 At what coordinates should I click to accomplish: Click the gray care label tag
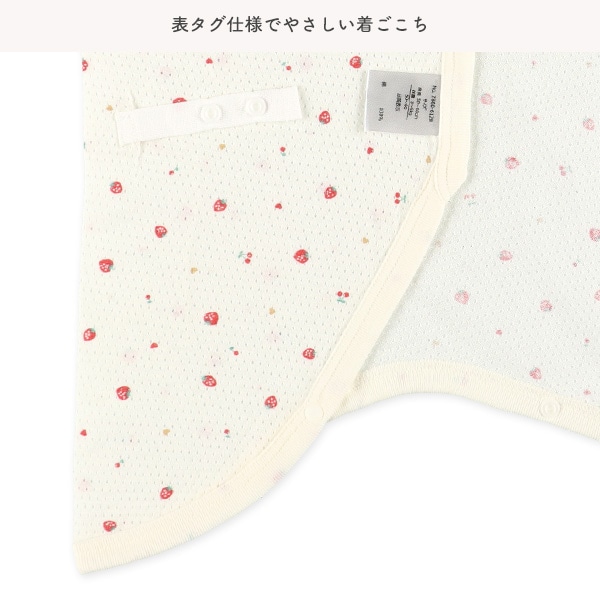(403, 102)
